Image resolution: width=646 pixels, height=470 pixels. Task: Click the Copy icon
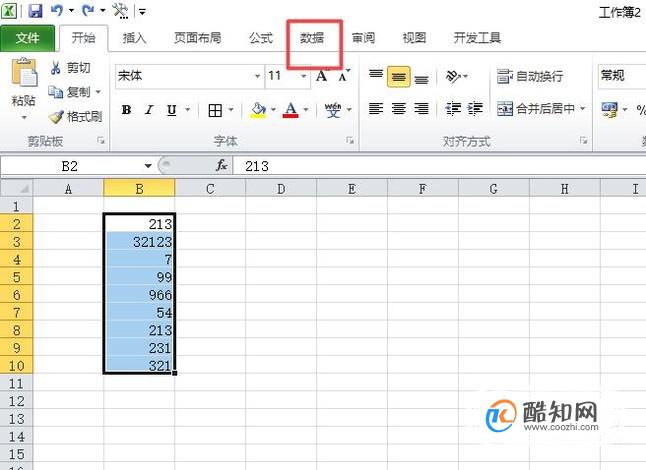coord(56,91)
